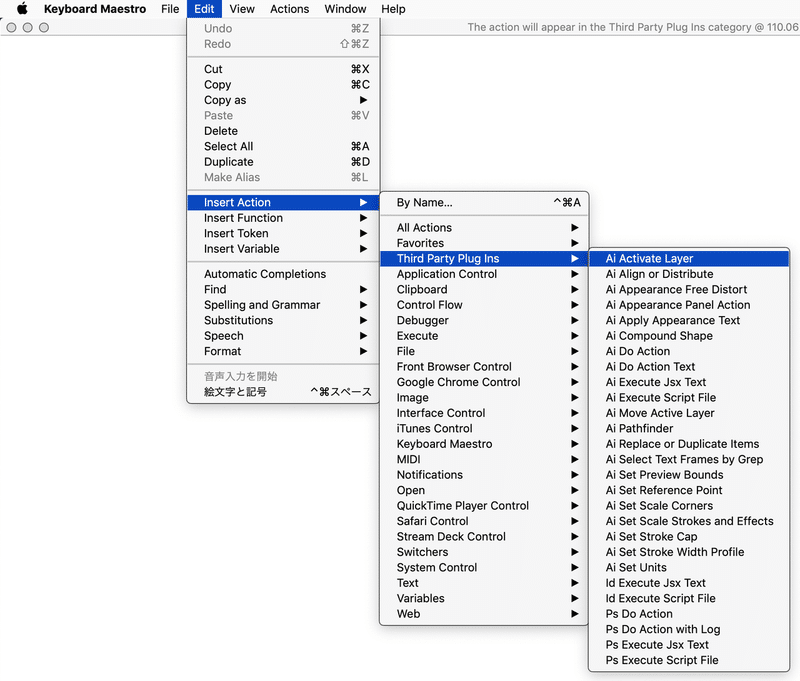Expand the Safari Control category
Image resolution: width=800 pixels, height=681 pixels.
pos(484,521)
